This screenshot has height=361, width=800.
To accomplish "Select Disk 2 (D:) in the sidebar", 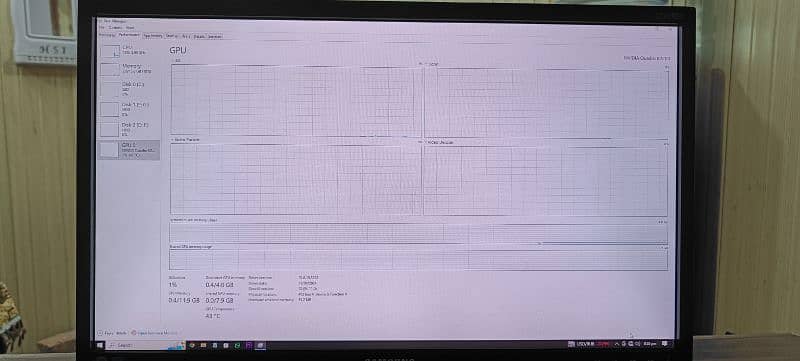I will pos(129,129).
